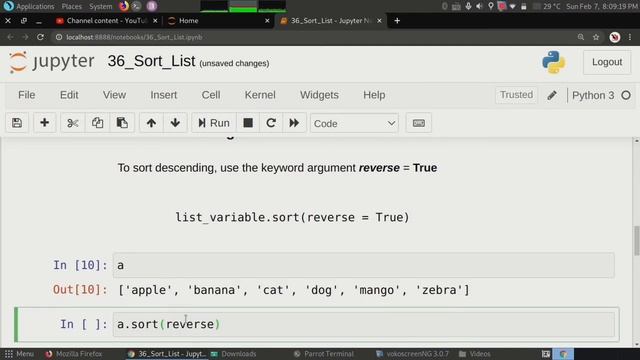Rename the notebook title 36_Sort_List
Viewport: 640px width, 360px height.
(151, 61)
